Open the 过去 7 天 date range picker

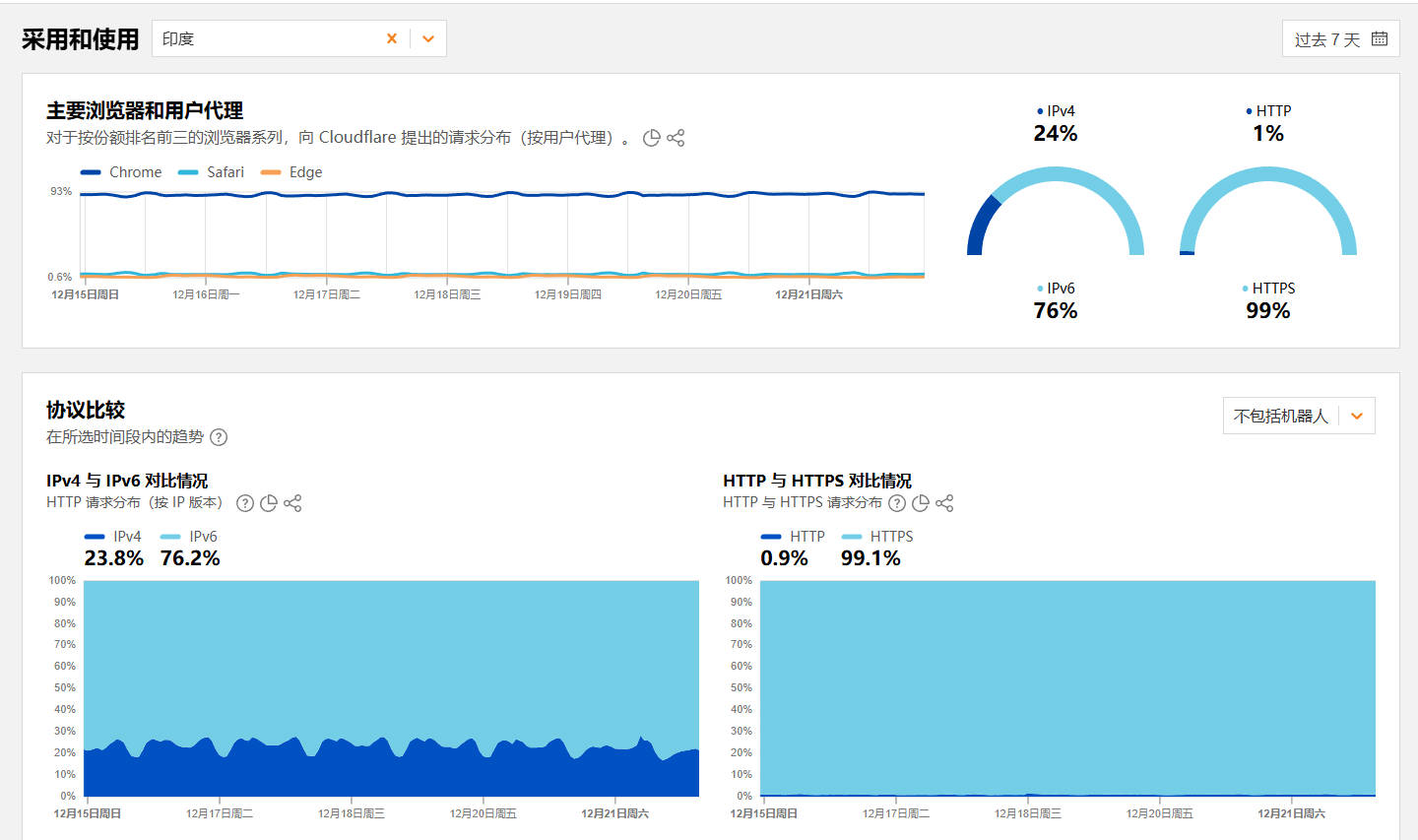pyautogui.click(x=1340, y=38)
